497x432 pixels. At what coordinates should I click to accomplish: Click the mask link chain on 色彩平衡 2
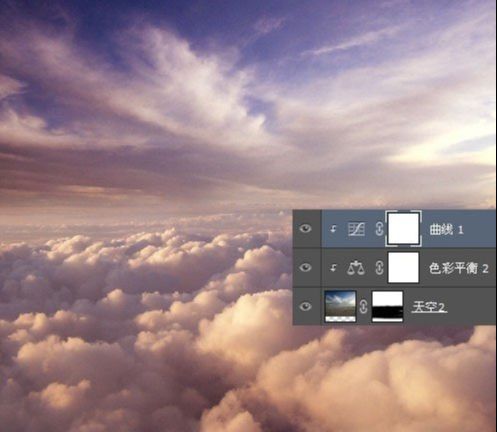click(379, 268)
